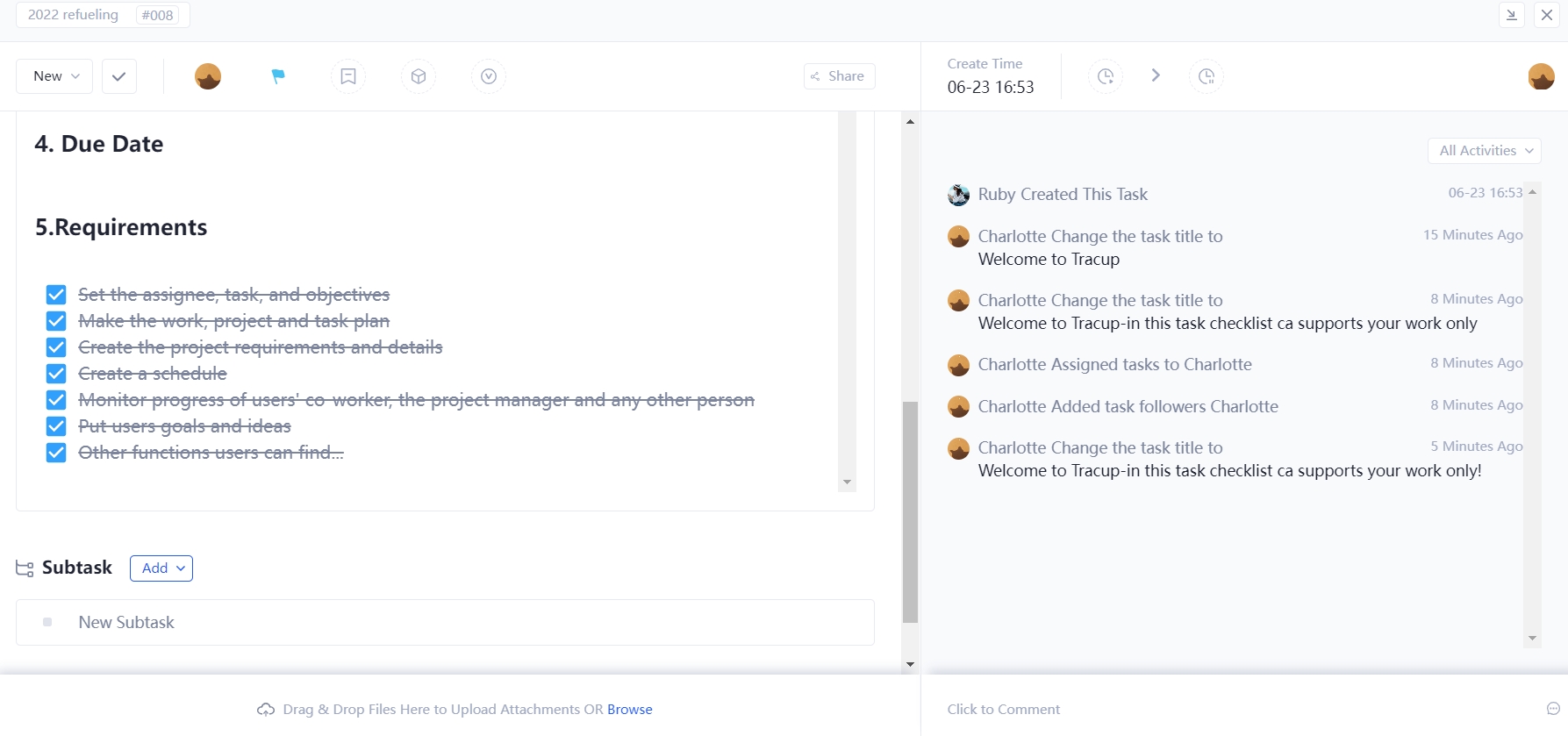Click the end time clock icon
Viewport: 1568px width, 736px height.
coord(1206,76)
